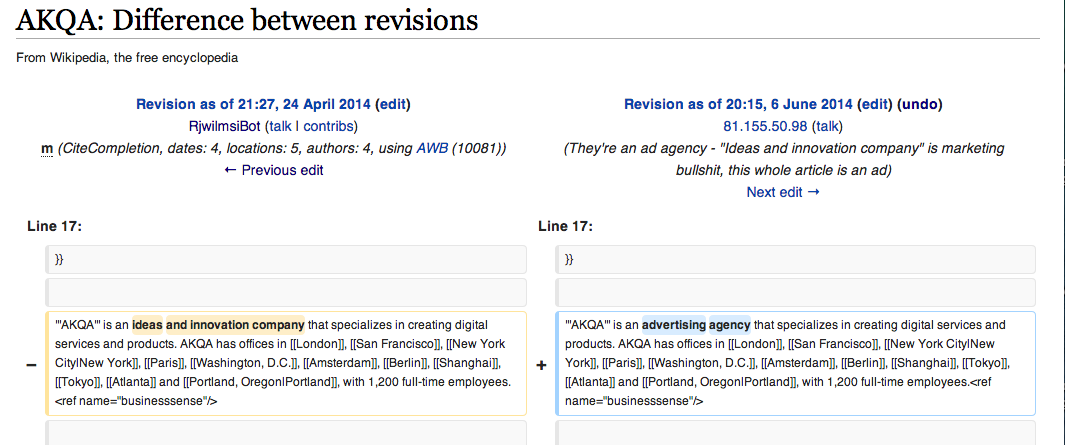
Task: Open IP user 81.155.50.98 link
Action: (766, 126)
